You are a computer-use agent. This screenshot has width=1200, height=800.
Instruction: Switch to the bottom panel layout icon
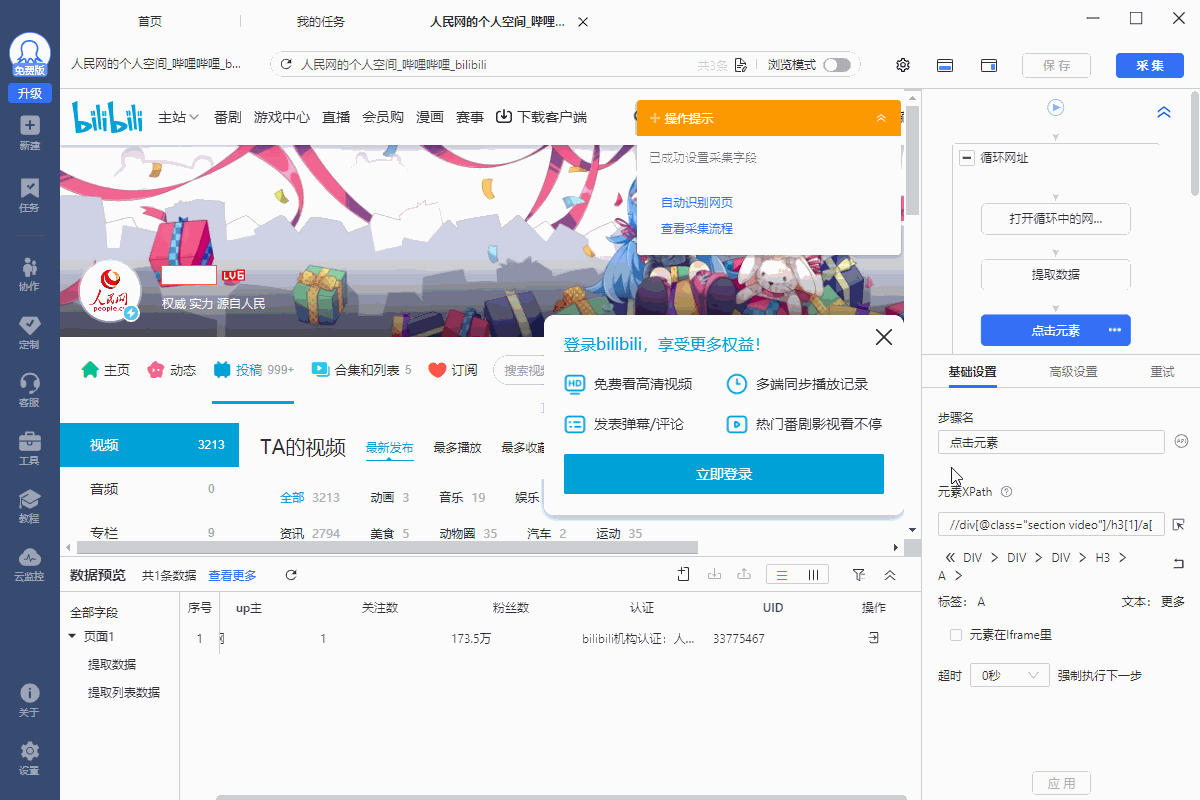click(945, 65)
